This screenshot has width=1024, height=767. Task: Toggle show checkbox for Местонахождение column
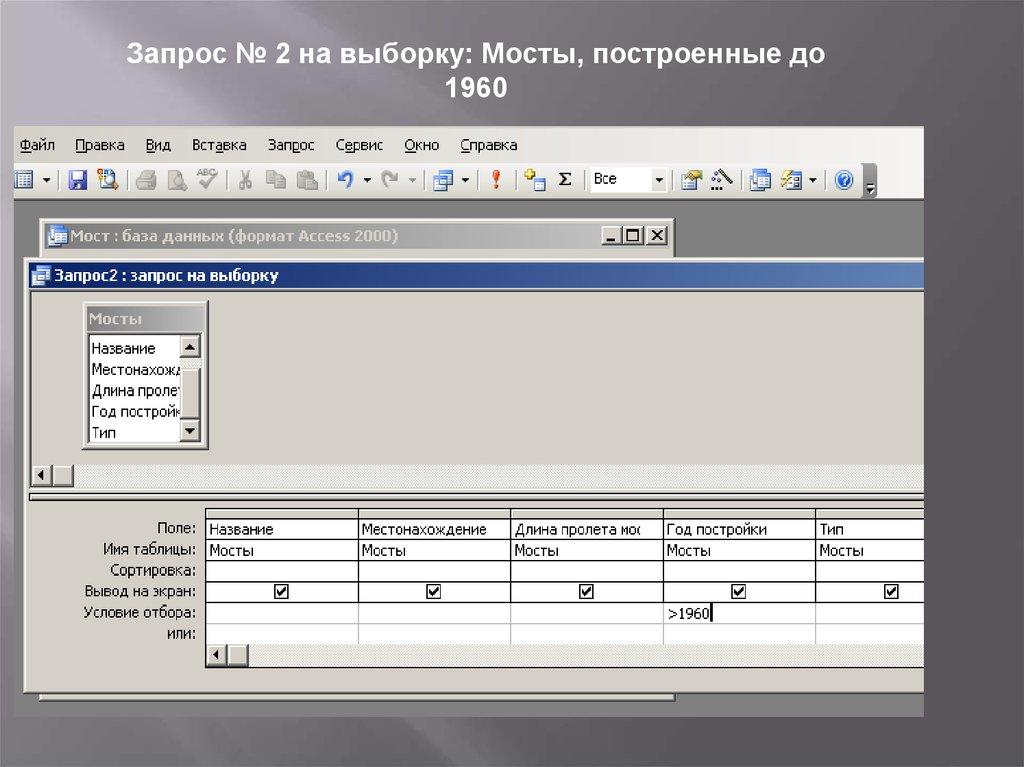pos(434,592)
